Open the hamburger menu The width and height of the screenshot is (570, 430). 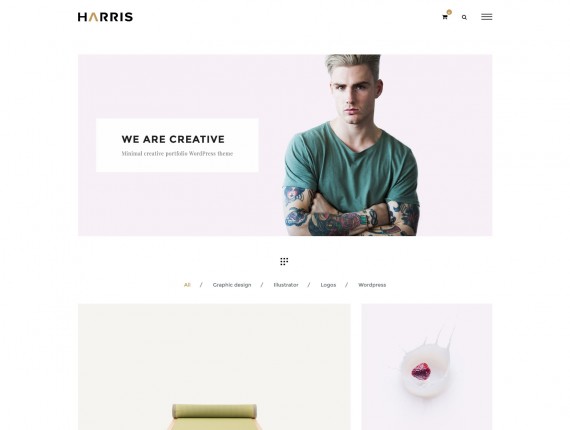click(x=486, y=17)
